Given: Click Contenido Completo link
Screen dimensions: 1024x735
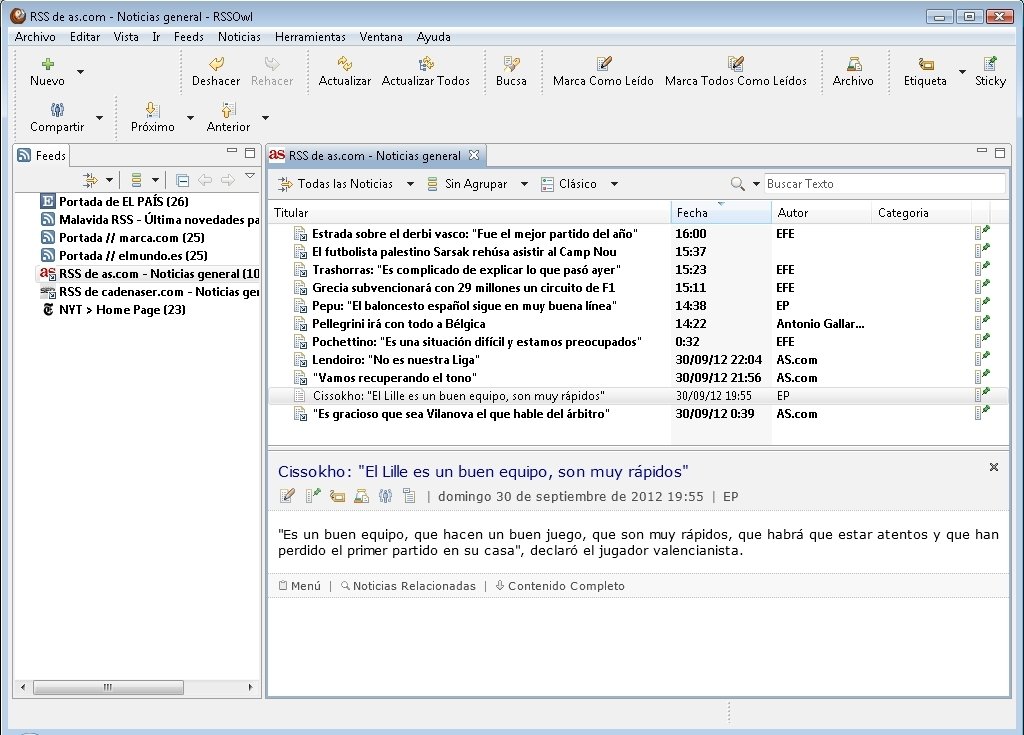Looking at the screenshot, I should click(x=560, y=586).
